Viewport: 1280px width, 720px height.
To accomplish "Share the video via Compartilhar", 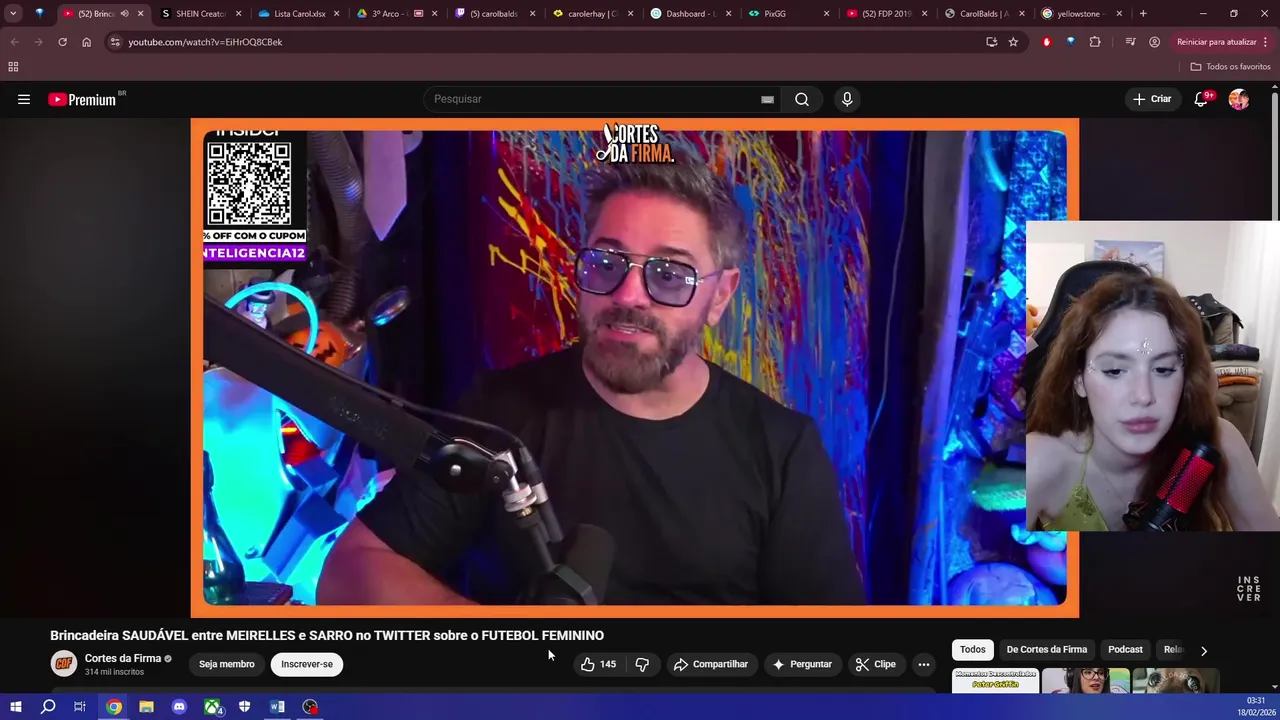I will pyautogui.click(x=711, y=664).
